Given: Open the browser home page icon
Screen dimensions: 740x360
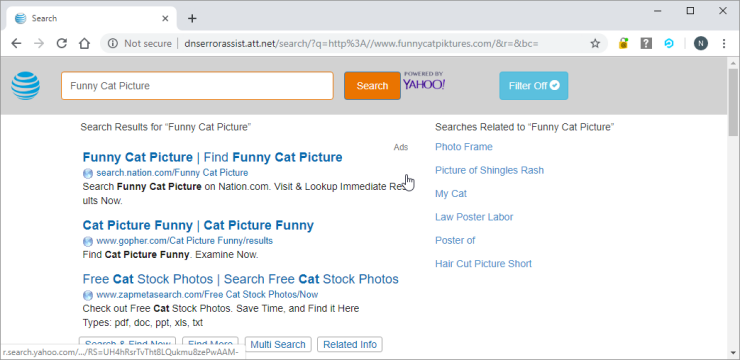Looking at the screenshot, I should click(x=84, y=43).
